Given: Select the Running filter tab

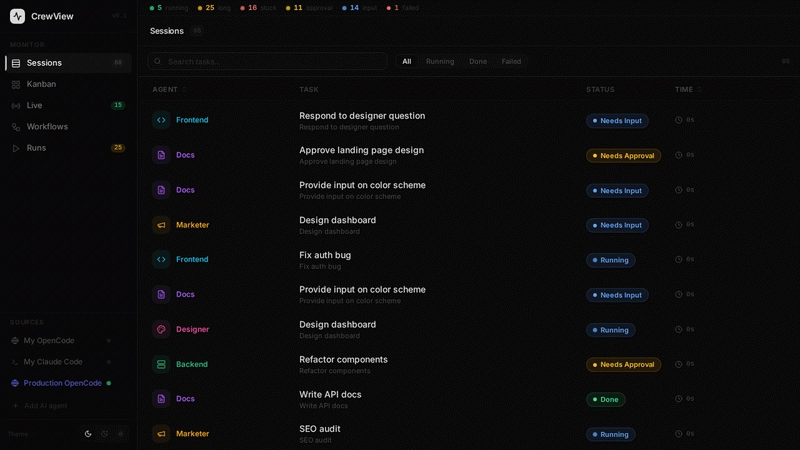Looking at the screenshot, I should pos(440,61).
